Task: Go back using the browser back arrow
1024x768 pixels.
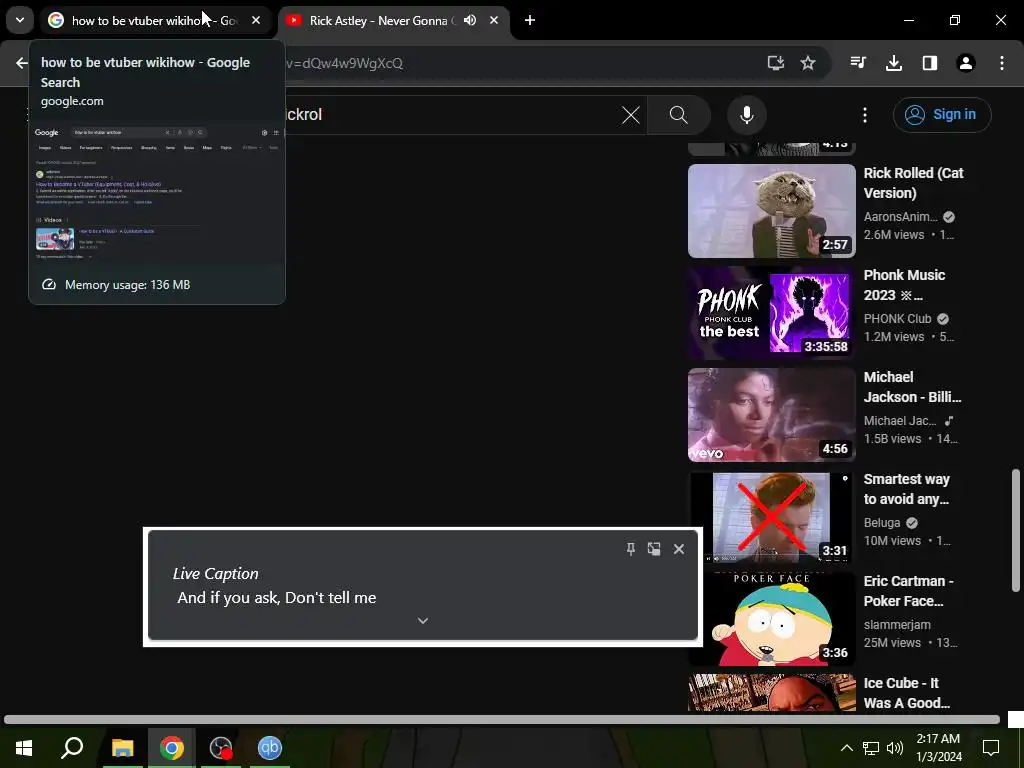Action: 22,63
